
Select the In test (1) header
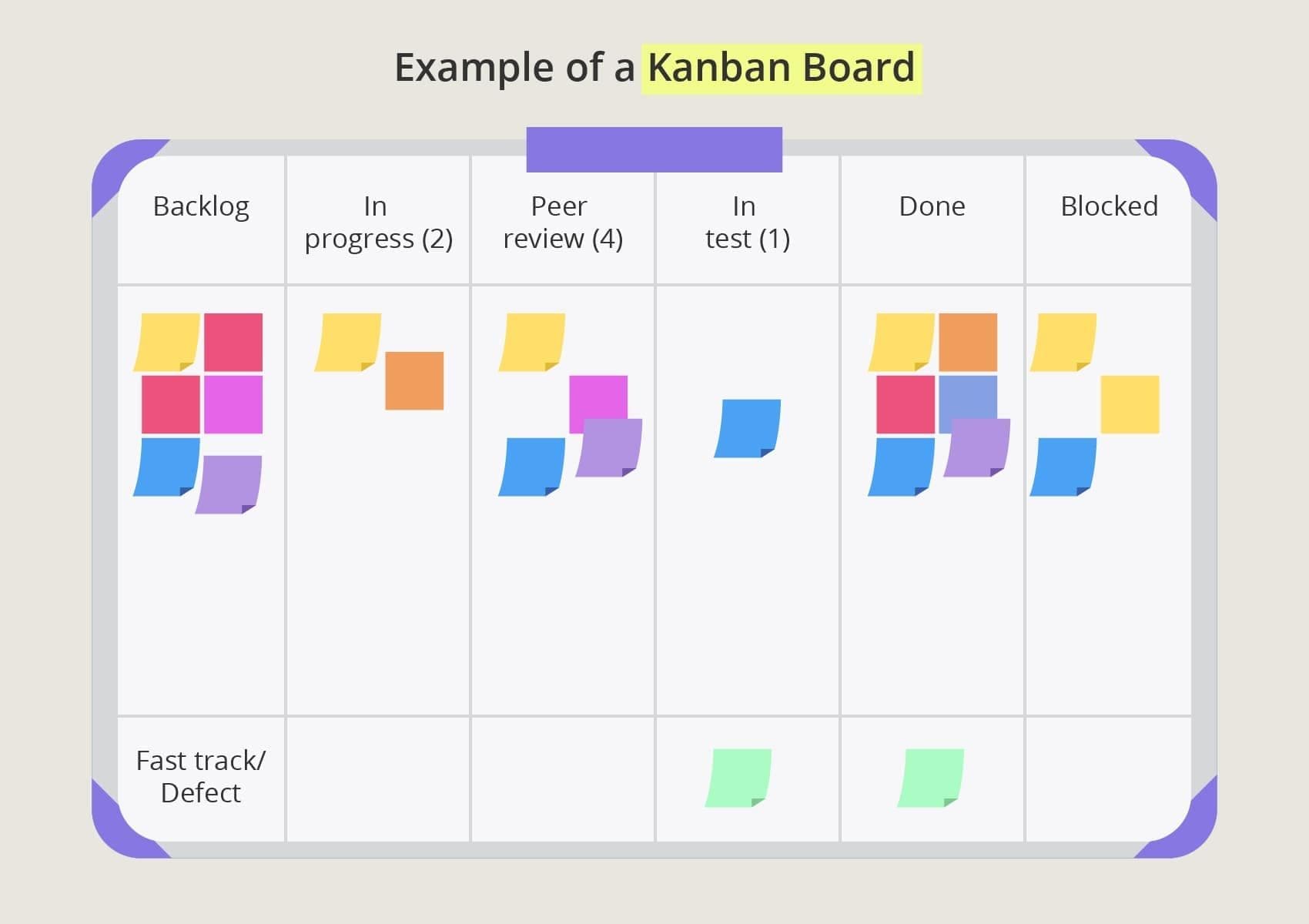(x=748, y=222)
